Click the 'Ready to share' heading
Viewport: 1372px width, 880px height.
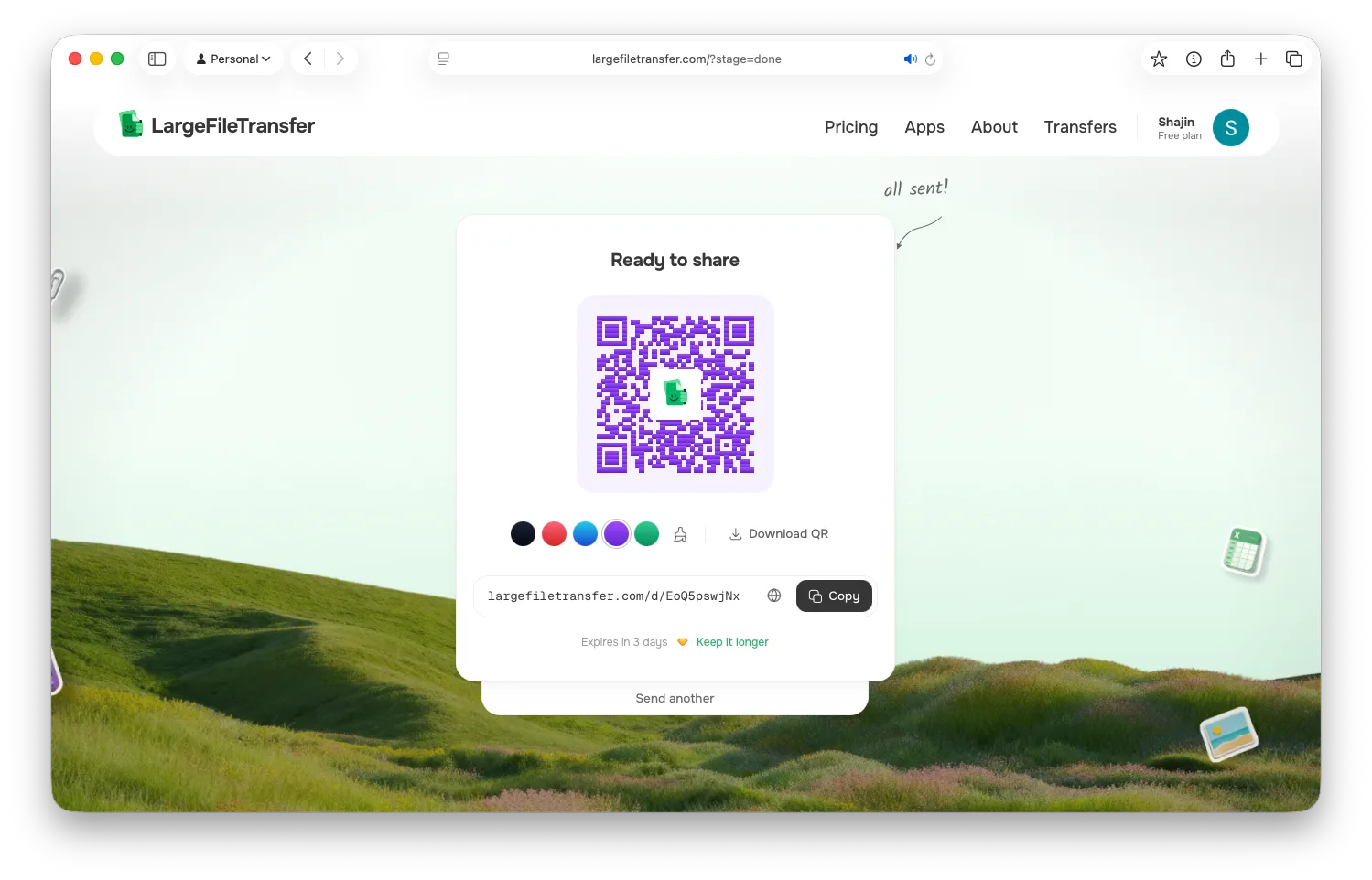[x=675, y=260]
